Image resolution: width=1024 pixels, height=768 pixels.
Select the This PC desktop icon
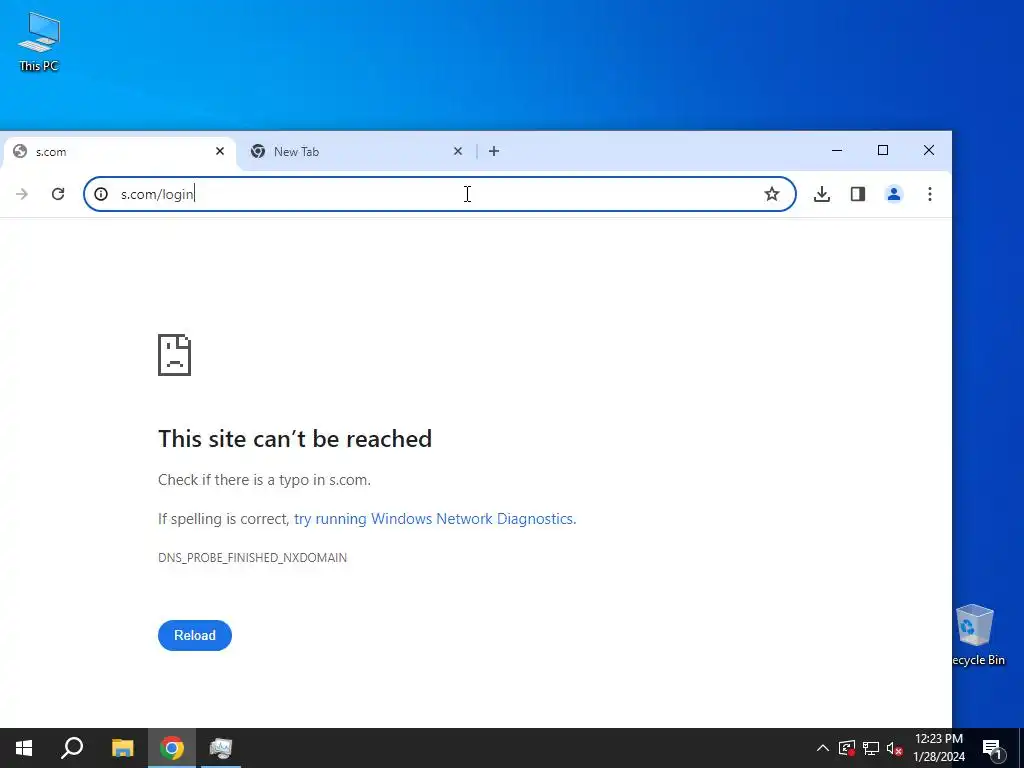pos(39,42)
